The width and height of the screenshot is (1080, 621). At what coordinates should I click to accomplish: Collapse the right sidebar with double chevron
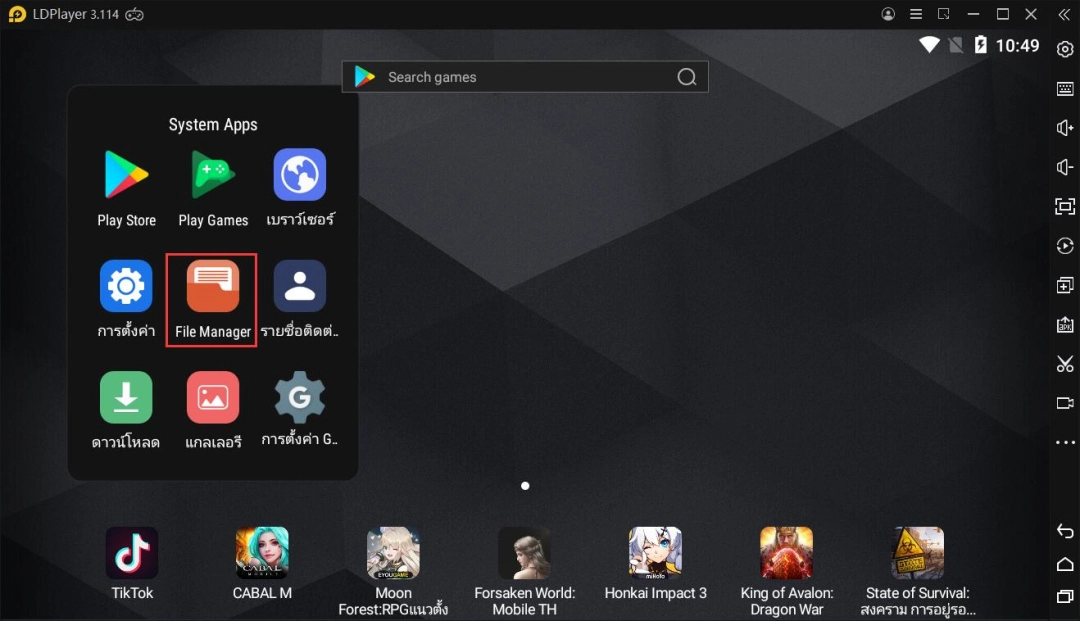[1064, 14]
